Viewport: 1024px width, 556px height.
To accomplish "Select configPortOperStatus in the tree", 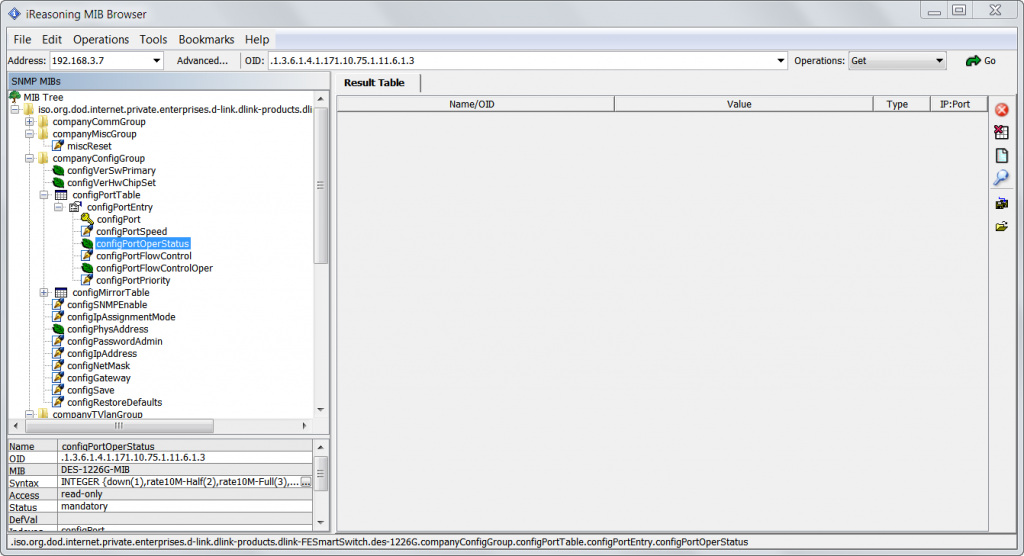I will (142, 244).
